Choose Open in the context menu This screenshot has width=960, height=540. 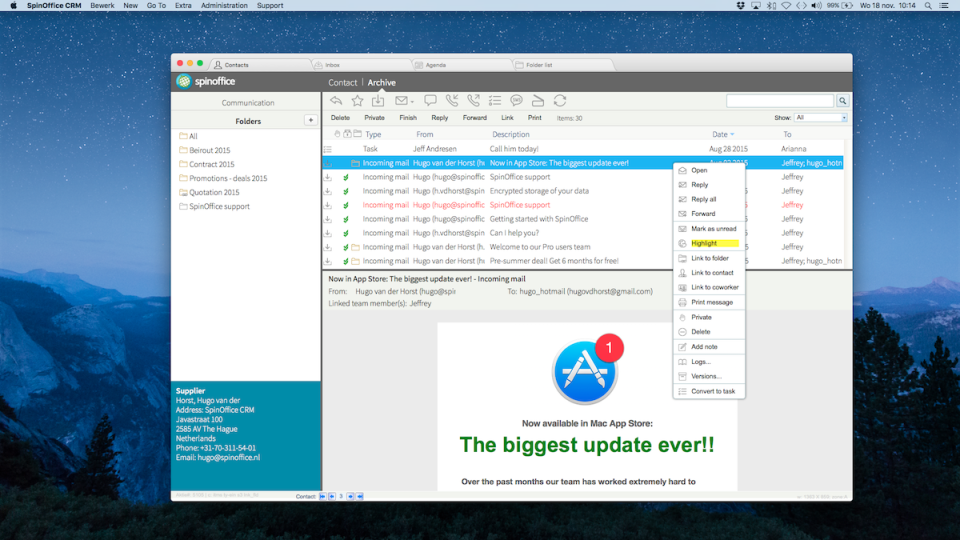point(709,170)
